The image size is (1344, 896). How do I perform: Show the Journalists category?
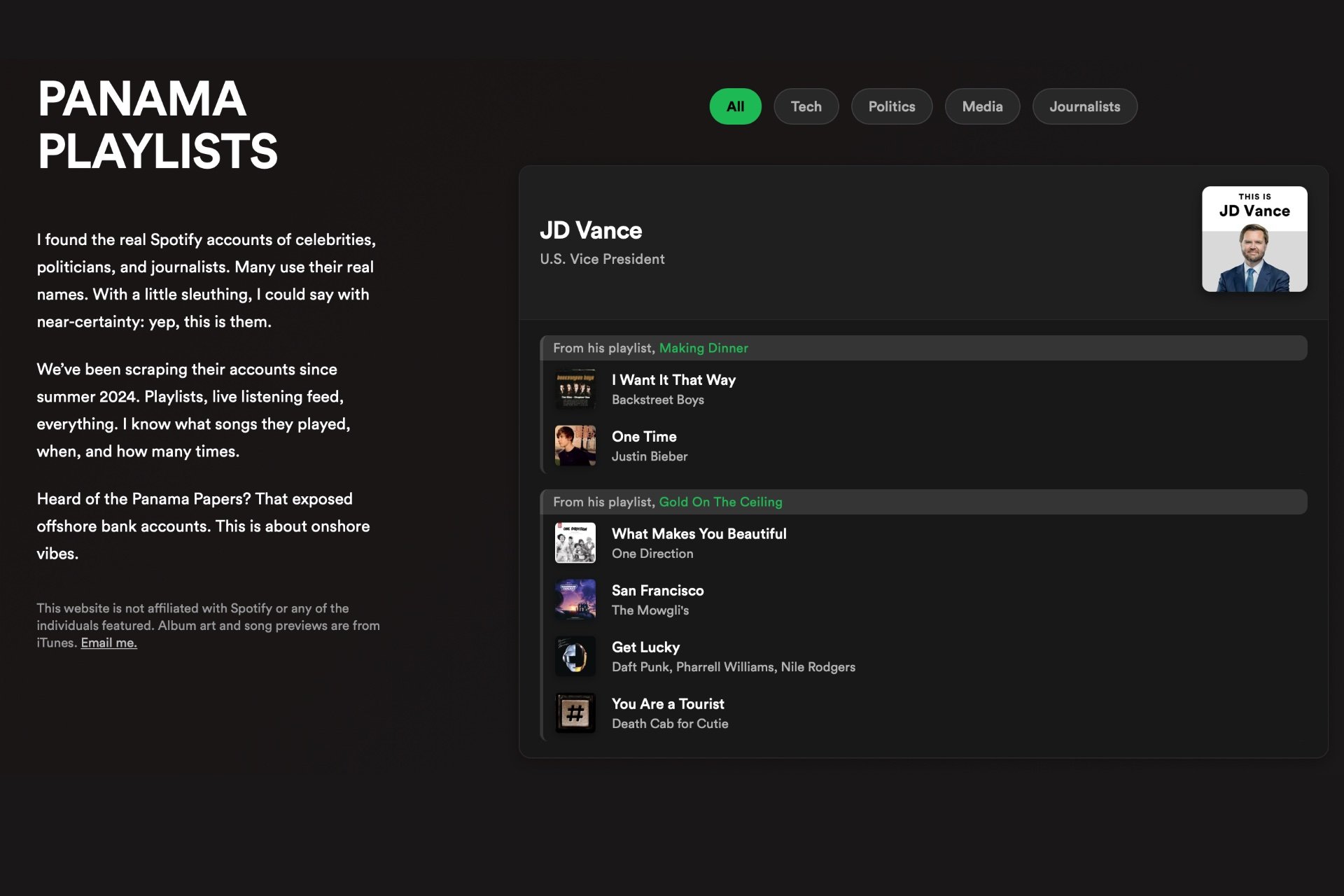click(x=1084, y=106)
